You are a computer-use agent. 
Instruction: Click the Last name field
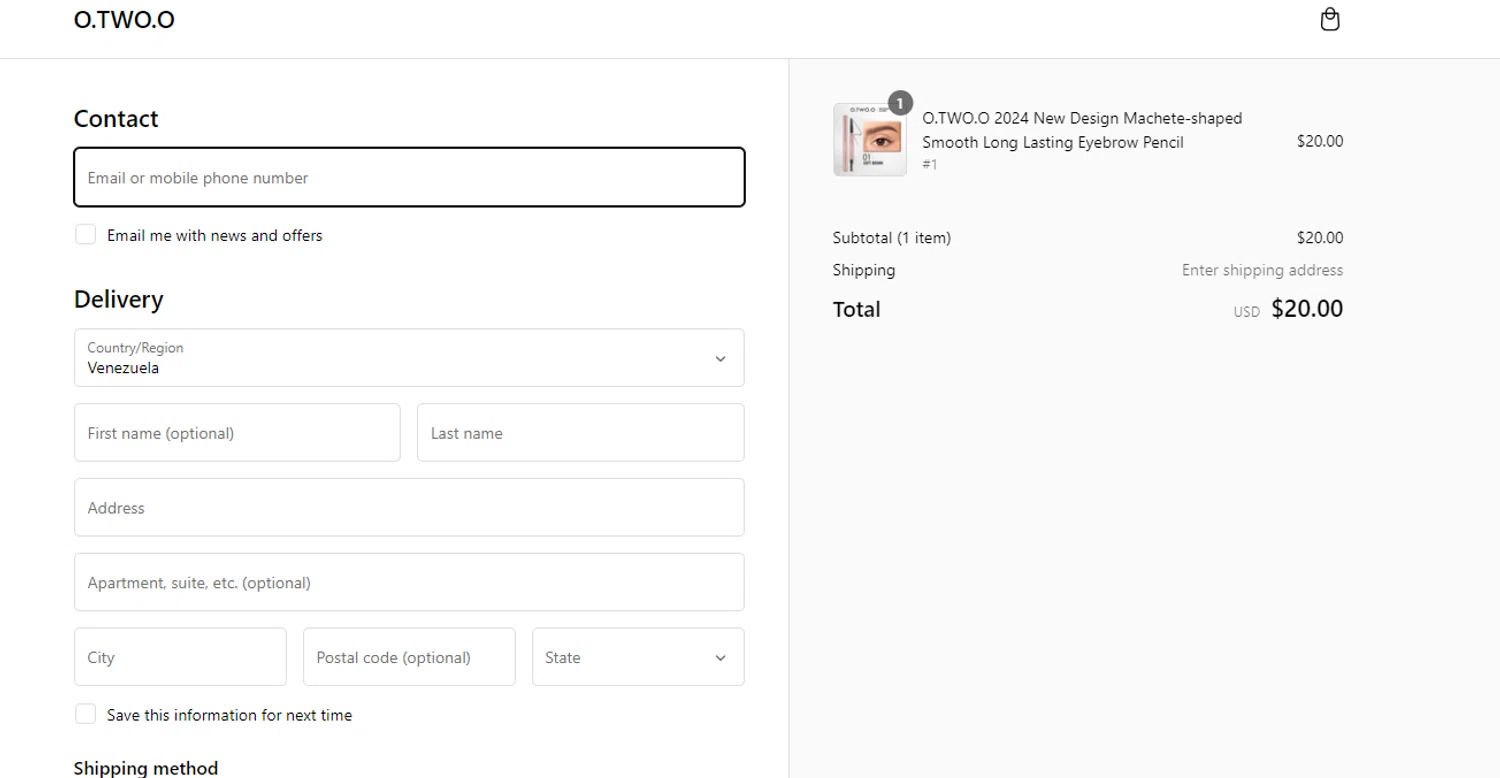(580, 433)
